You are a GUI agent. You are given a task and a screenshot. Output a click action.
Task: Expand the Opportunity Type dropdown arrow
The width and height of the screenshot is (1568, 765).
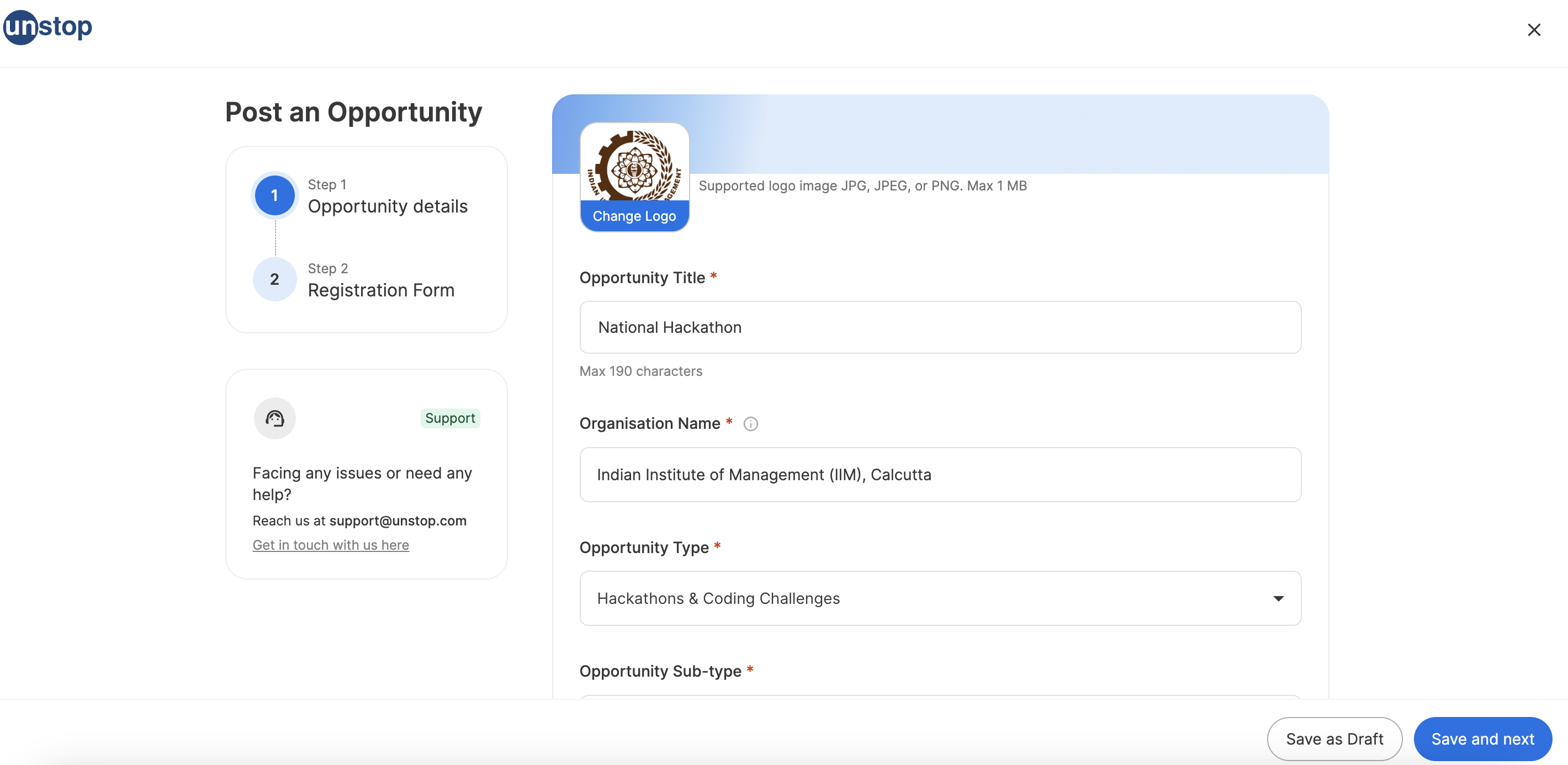[x=1278, y=598]
